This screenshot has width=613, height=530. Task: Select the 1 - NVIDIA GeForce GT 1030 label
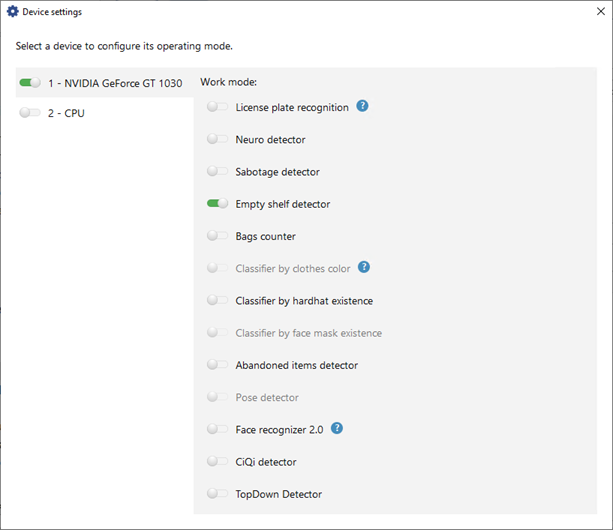coord(115,83)
